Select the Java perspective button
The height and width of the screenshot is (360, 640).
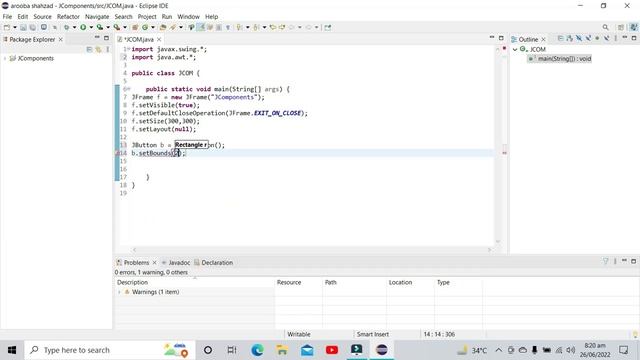(x=633, y=27)
